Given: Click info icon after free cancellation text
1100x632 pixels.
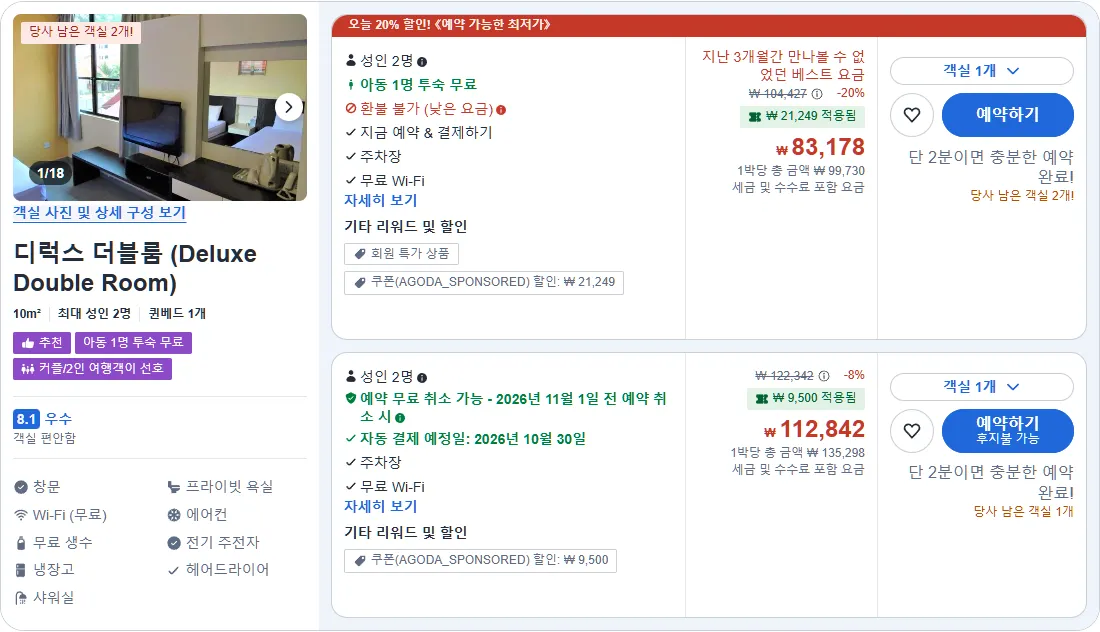Looking at the screenshot, I should click(400, 417).
